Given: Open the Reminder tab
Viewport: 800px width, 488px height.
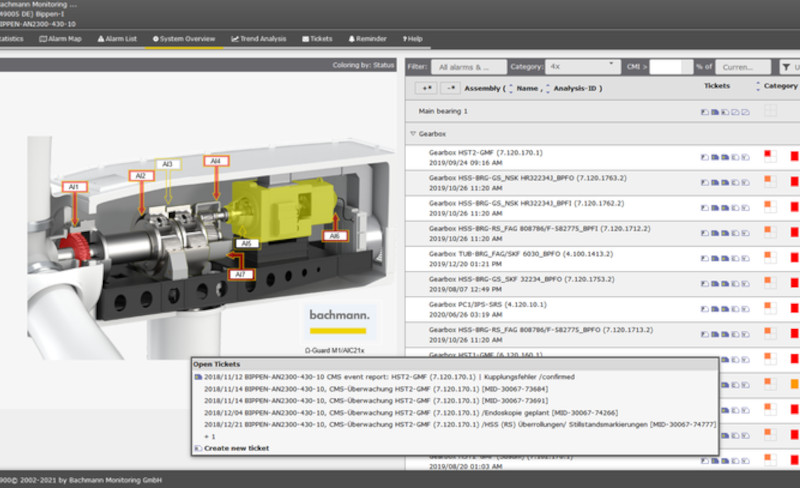Looking at the screenshot, I should coord(367,39).
